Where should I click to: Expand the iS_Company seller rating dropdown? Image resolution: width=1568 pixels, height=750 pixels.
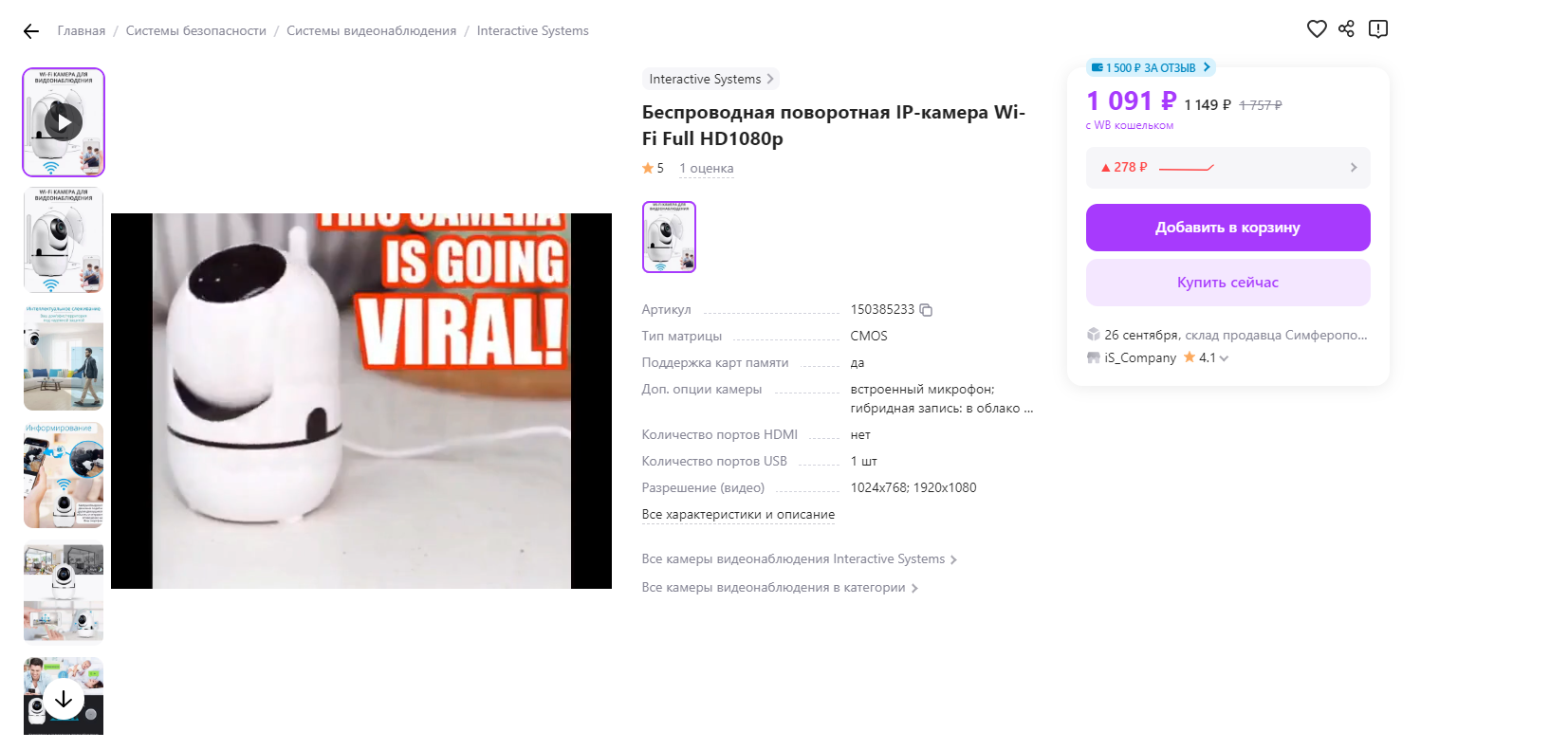pos(1224,358)
